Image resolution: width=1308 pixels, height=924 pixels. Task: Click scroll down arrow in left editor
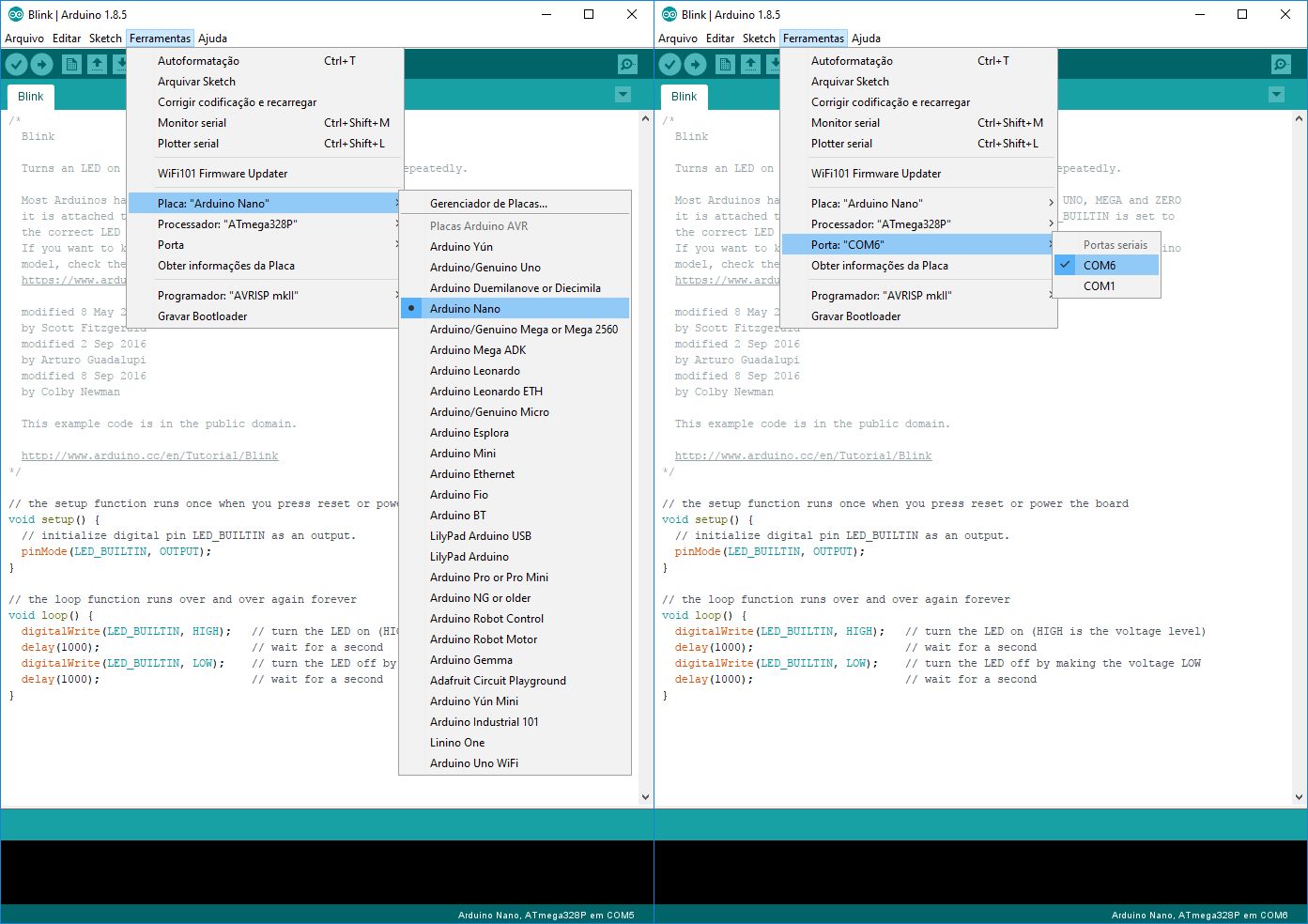645,797
